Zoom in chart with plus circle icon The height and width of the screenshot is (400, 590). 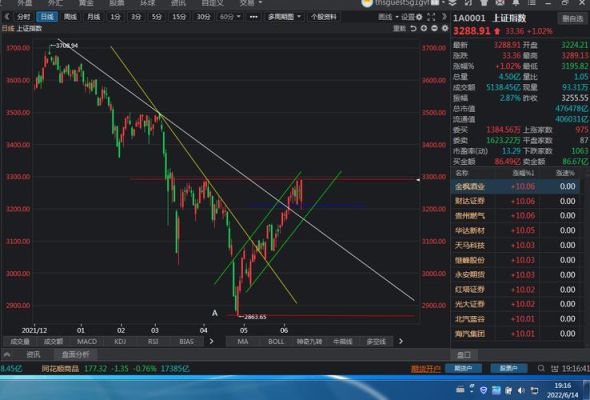tap(424, 29)
